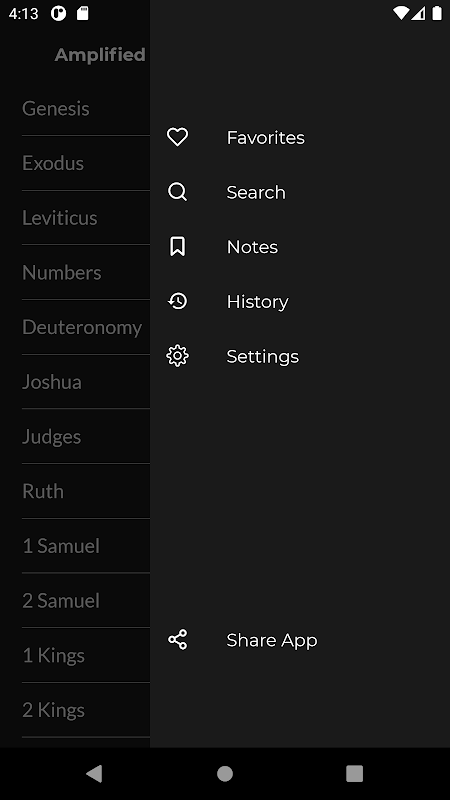Tap the Search magnifier icon
Screen dimensions: 450x800
point(178,192)
